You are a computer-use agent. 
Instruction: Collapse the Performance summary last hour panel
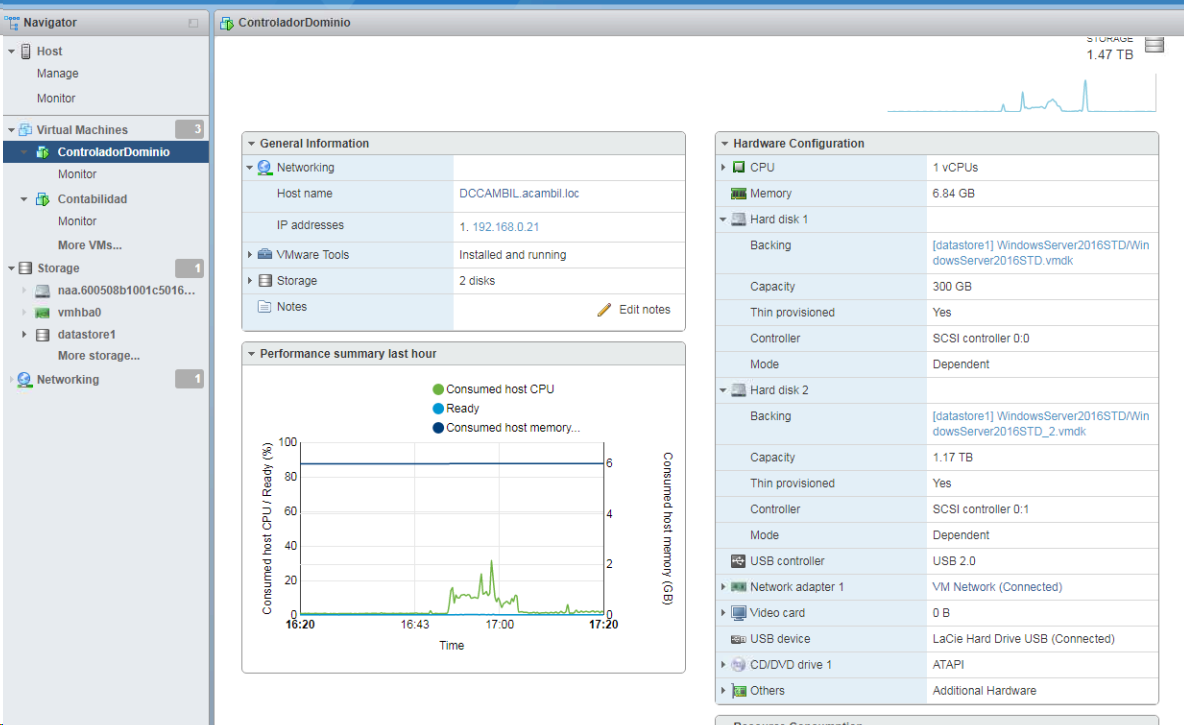coord(251,354)
